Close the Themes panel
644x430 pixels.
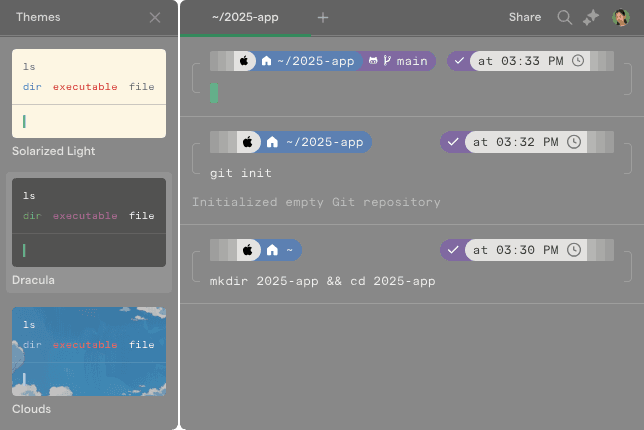pos(155,17)
